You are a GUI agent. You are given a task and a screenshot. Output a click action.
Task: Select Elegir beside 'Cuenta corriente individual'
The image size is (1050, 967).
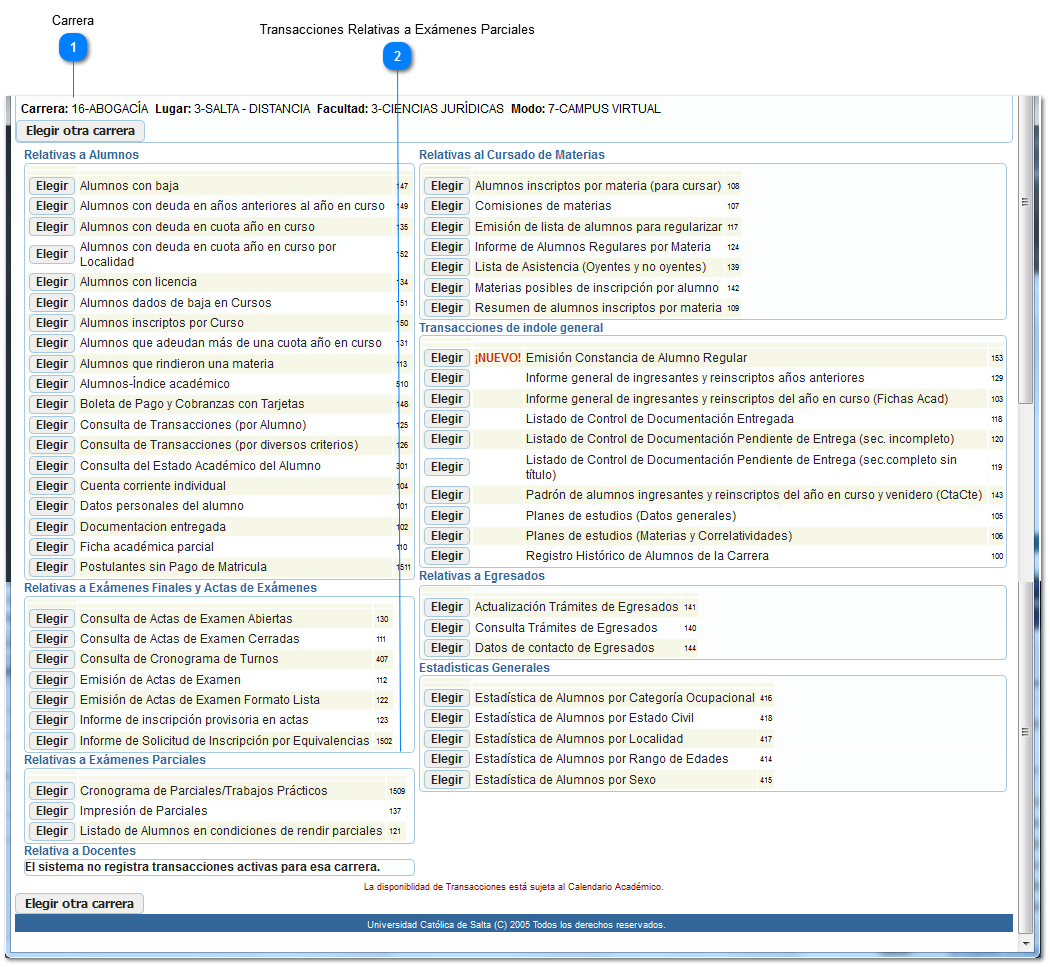(52, 486)
